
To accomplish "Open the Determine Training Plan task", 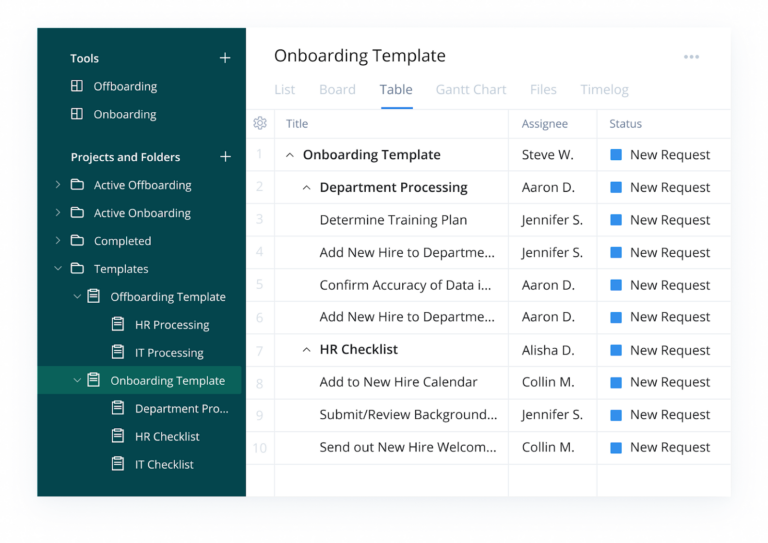I will tap(393, 220).
